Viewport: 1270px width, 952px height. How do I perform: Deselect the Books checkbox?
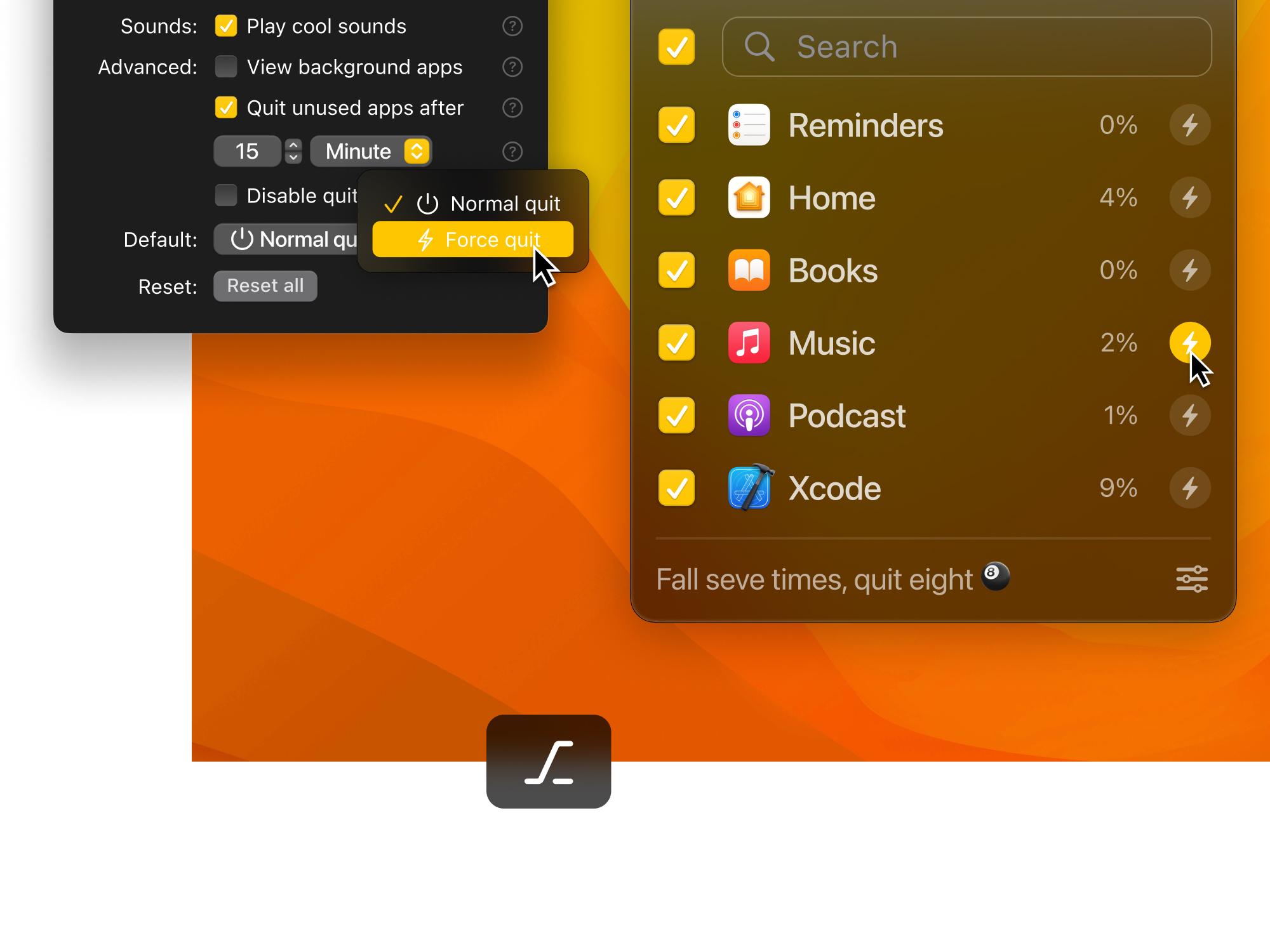click(676, 270)
